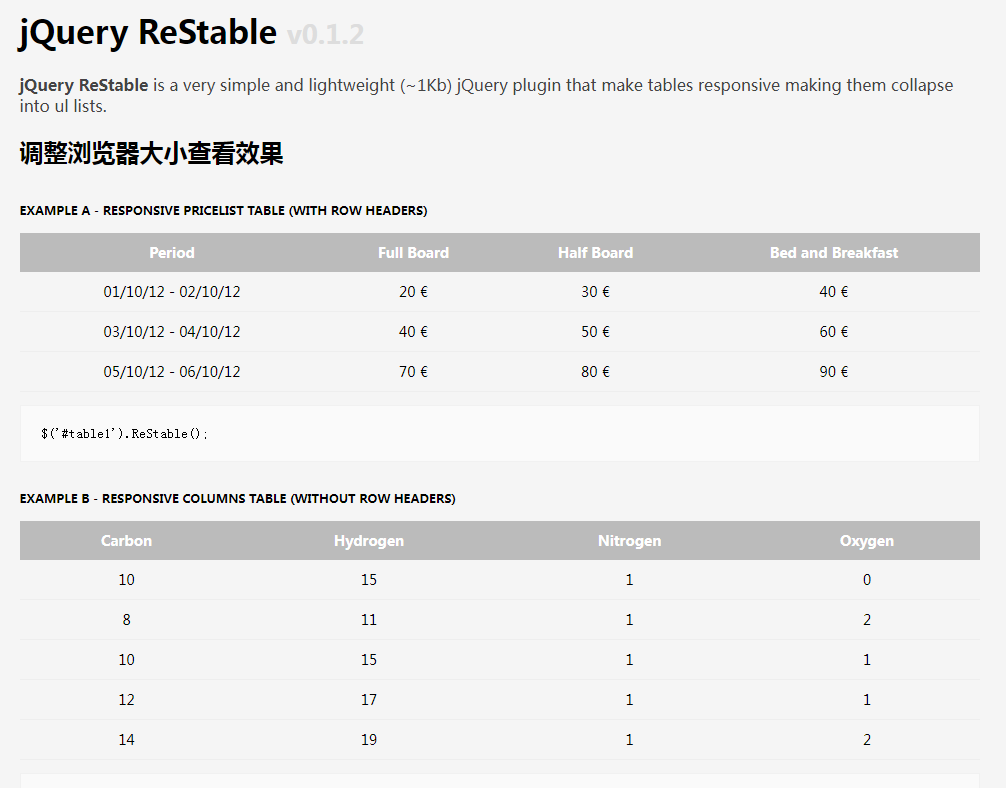Select the Period column header
1006x788 pixels.
click(172, 253)
